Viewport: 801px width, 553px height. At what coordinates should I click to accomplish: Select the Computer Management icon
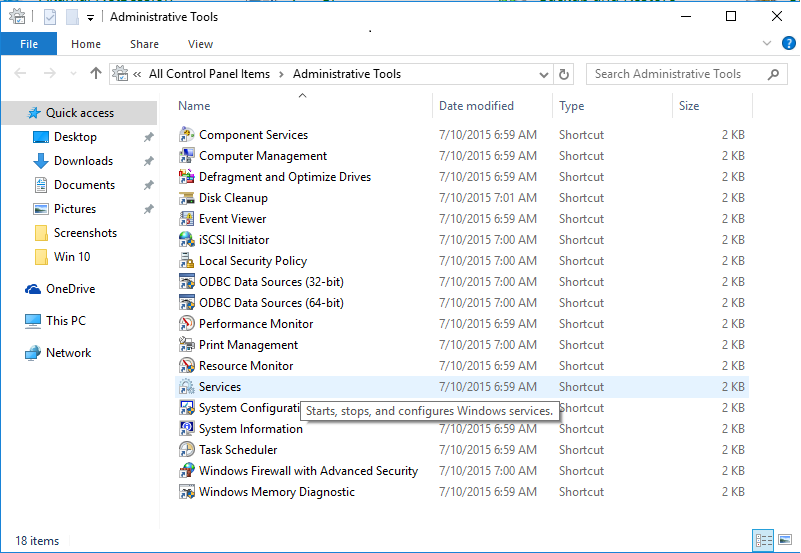[186, 156]
